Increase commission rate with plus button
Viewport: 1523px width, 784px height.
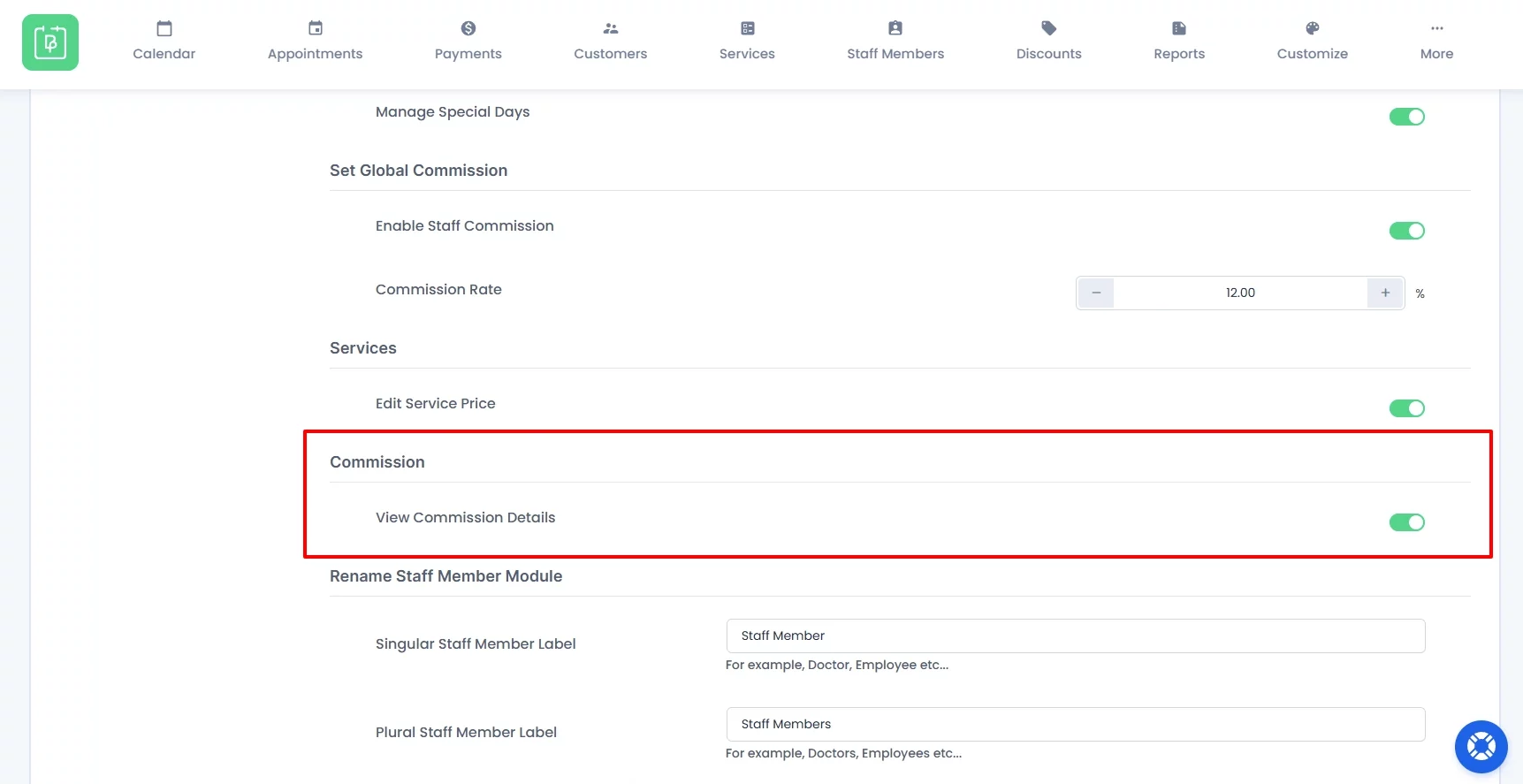[1385, 293]
